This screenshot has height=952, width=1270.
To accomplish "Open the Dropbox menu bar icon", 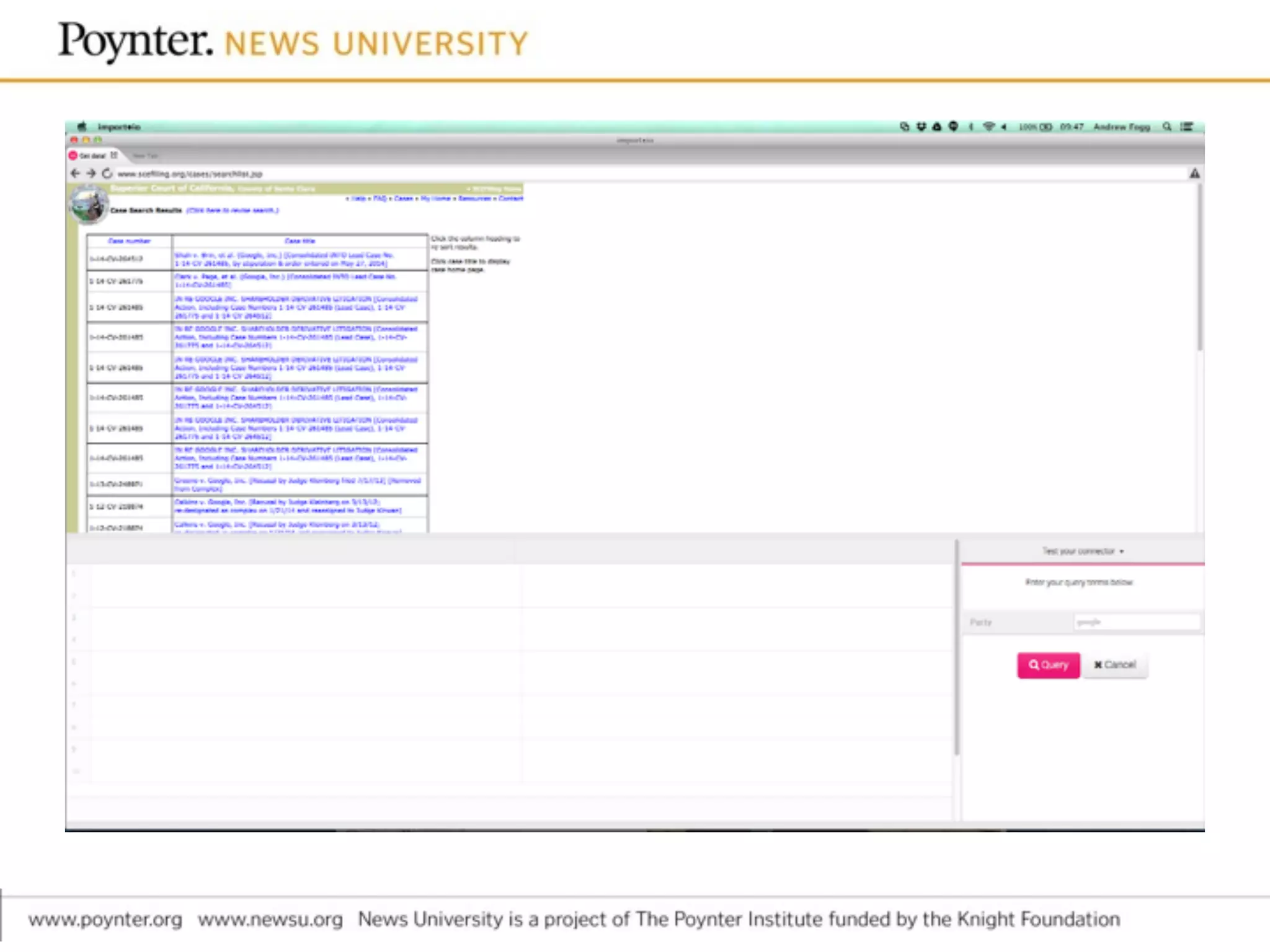I will (921, 126).
